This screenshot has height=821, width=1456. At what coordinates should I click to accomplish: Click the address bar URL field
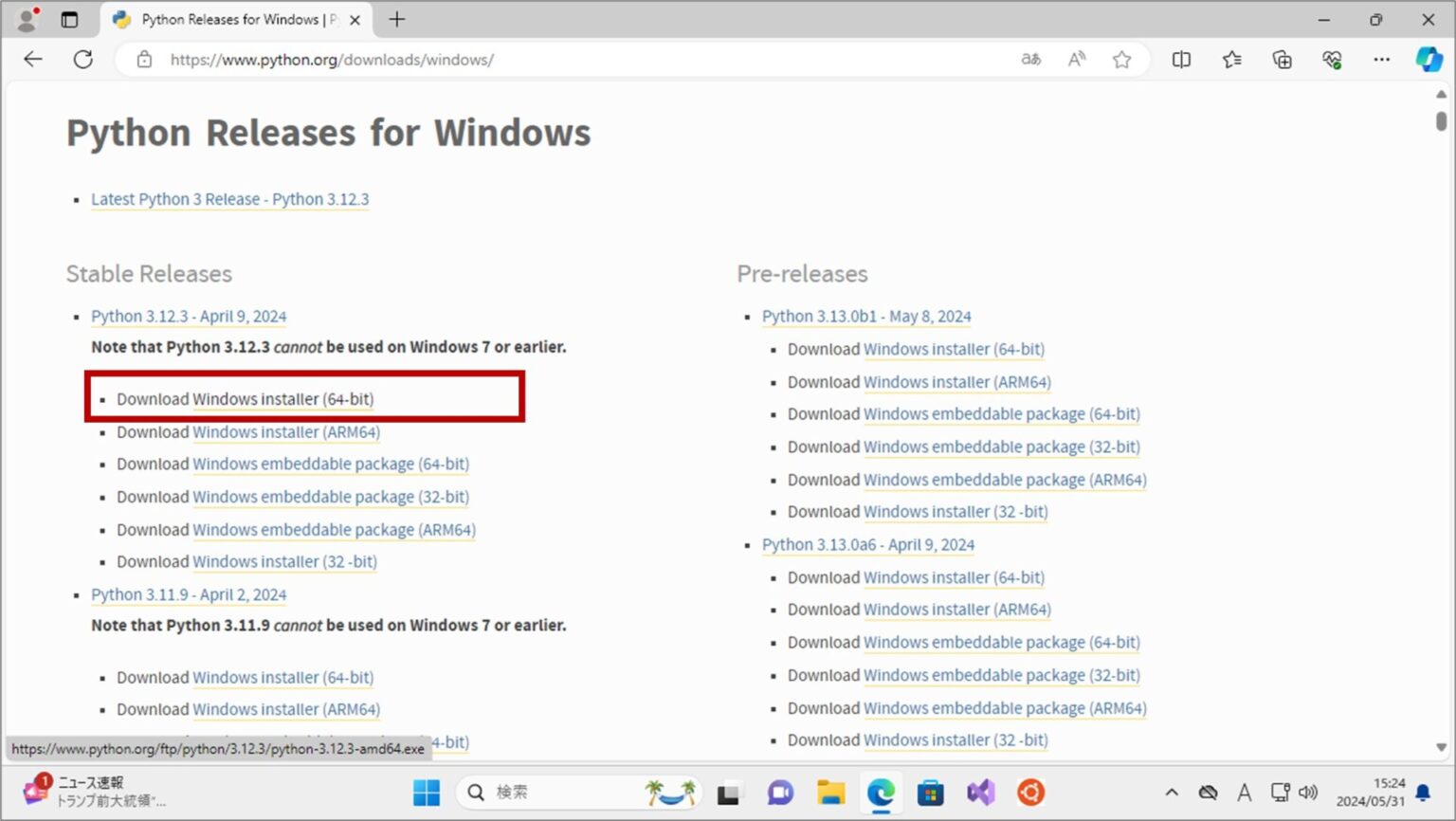point(569,60)
